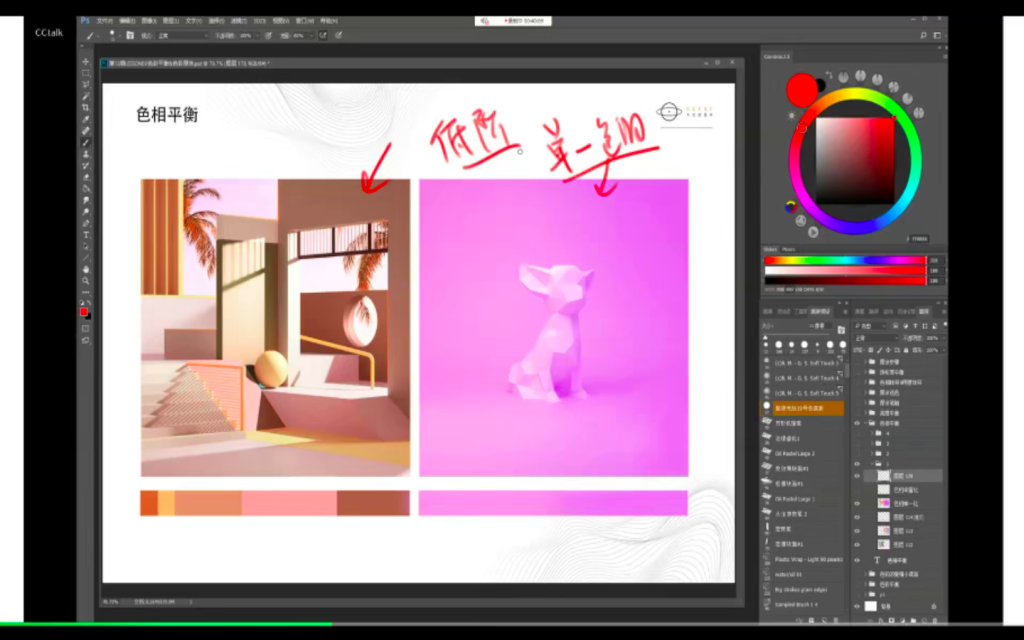Select the Eyedropper tool
1024x640 pixels.
pyautogui.click(x=86, y=119)
